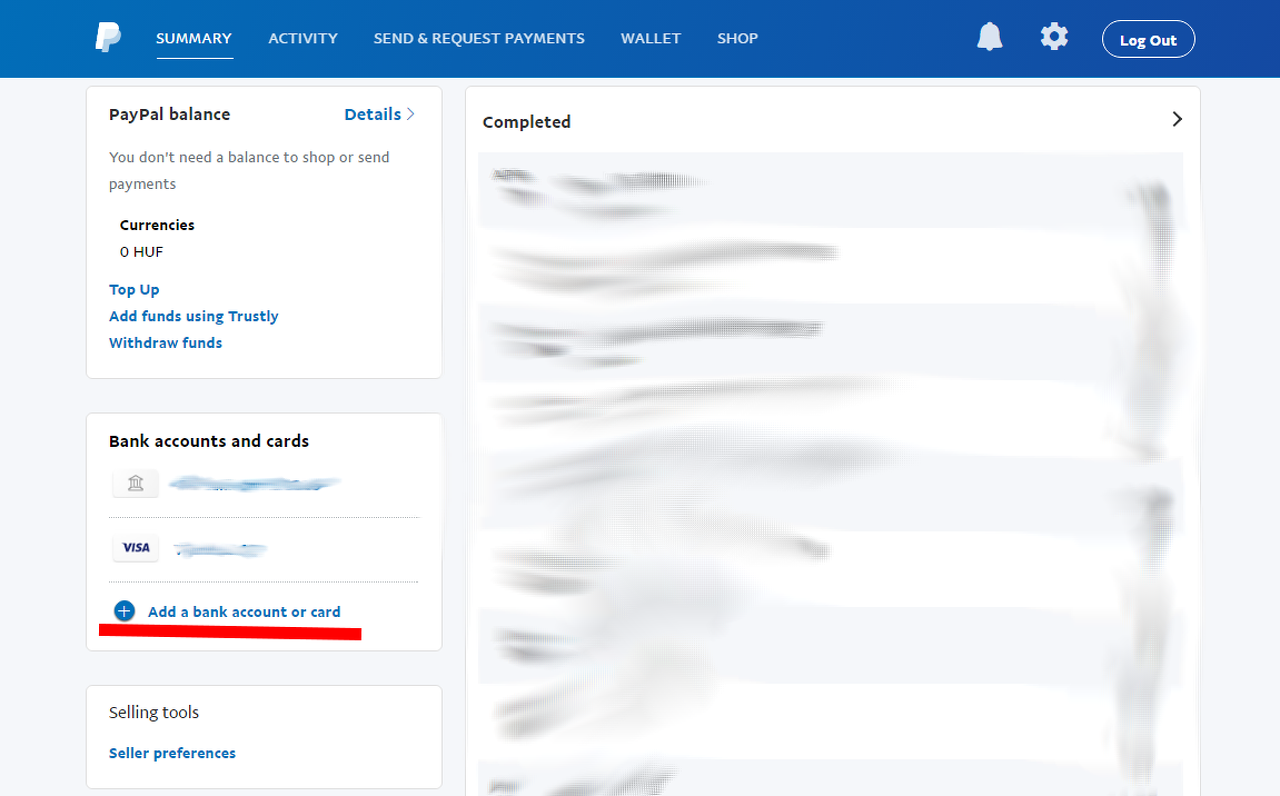The width and height of the screenshot is (1280, 796).
Task: Click the plus icon for adding a bank account
Action: 124,611
